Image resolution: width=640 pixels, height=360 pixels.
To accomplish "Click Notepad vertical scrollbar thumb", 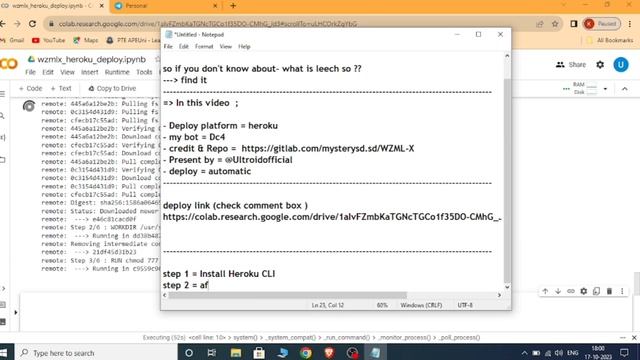I will pyautogui.click(x=507, y=181).
